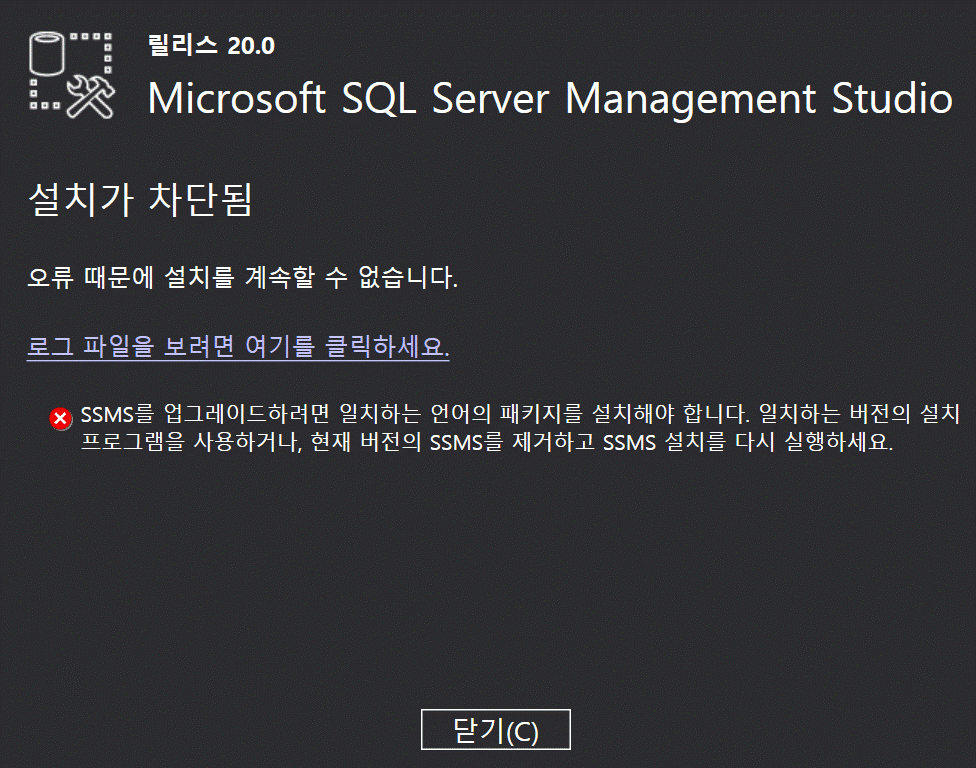Open the log file link 로그 파일을 보려면 여기를 클릭하세요
This screenshot has height=768, width=976.
point(238,346)
